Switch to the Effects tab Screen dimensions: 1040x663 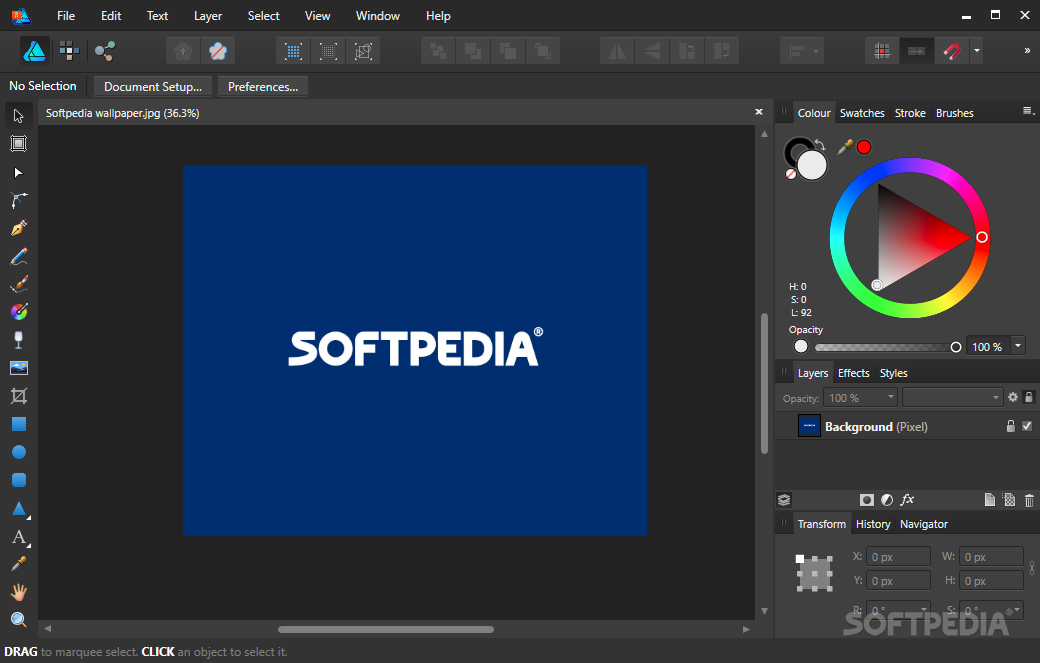pyautogui.click(x=853, y=373)
